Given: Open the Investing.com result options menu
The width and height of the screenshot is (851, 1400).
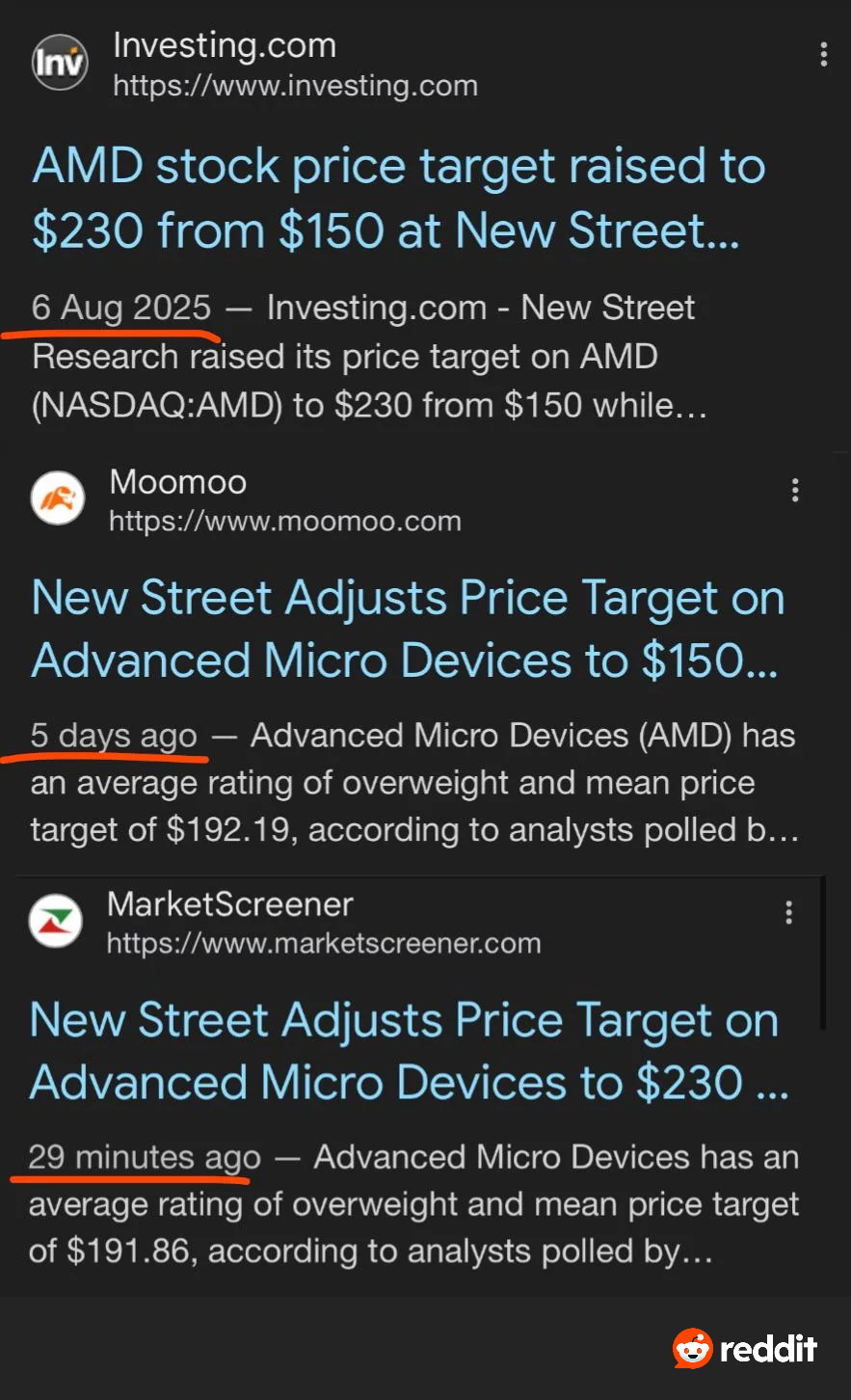Looking at the screenshot, I should pyautogui.click(x=823, y=54).
